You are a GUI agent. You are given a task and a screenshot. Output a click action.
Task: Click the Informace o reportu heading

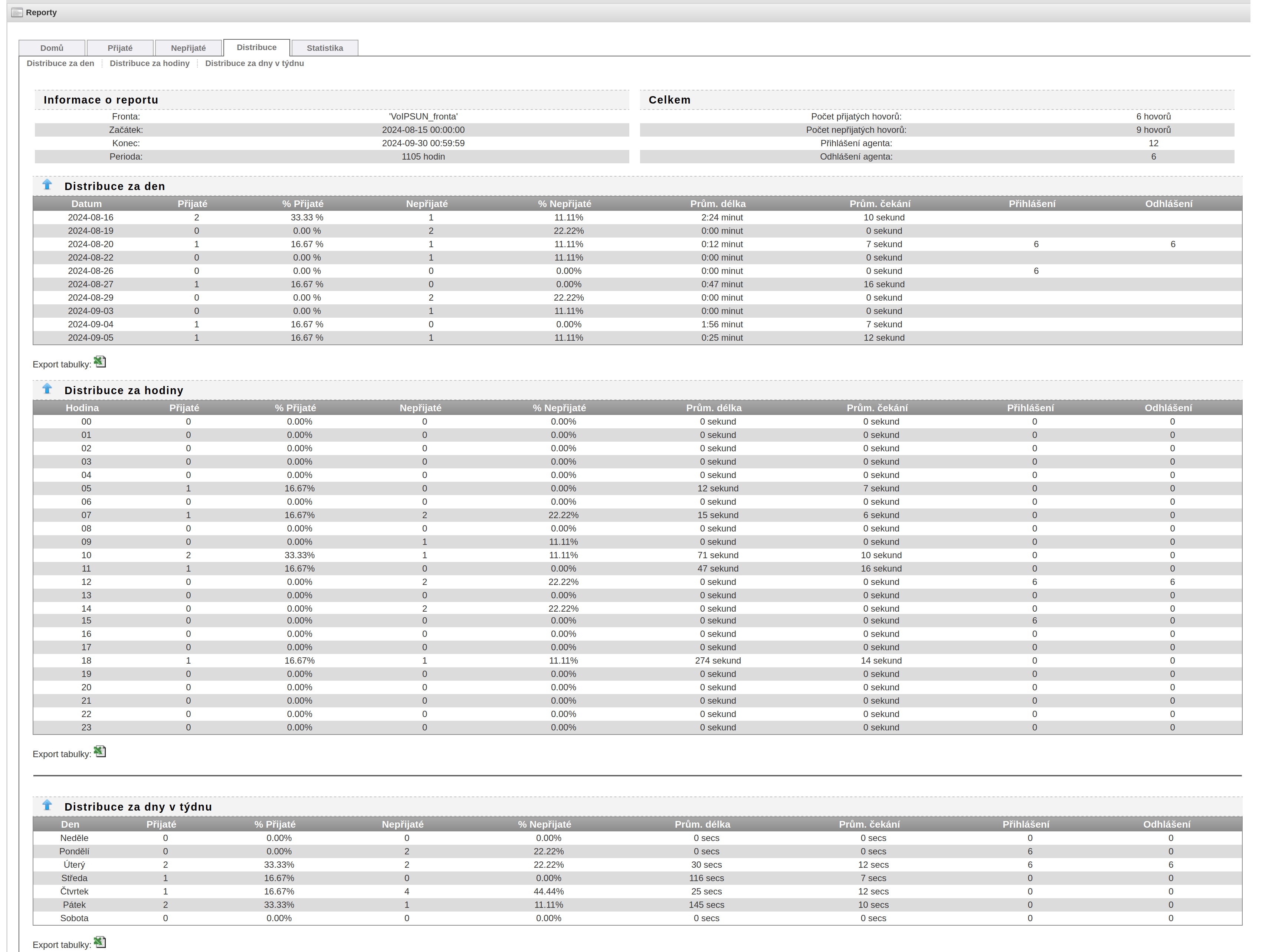point(101,99)
